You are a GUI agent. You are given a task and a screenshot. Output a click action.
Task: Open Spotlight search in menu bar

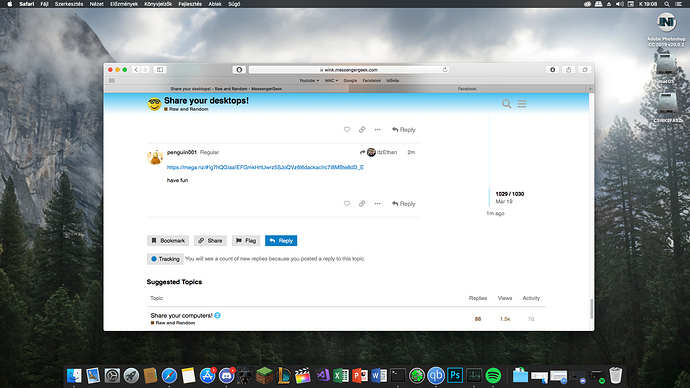click(x=667, y=4)
